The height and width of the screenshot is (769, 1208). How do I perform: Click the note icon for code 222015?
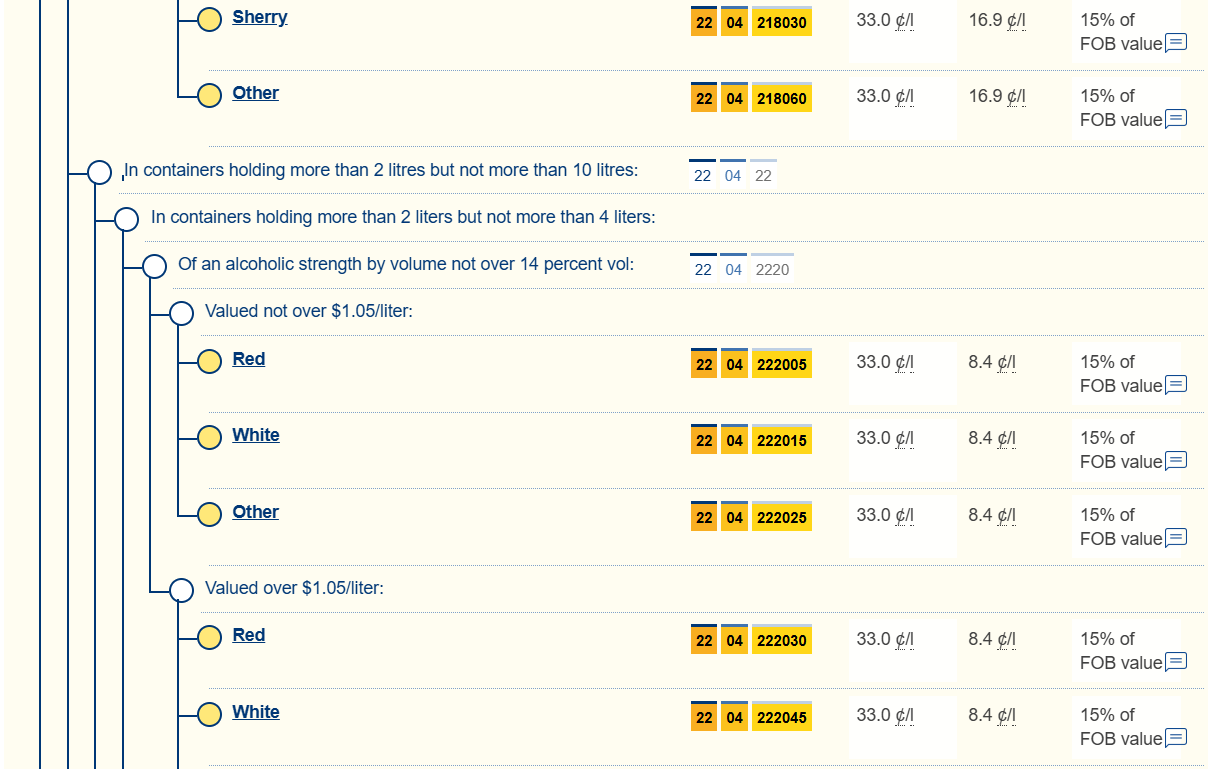[1176, 461]
